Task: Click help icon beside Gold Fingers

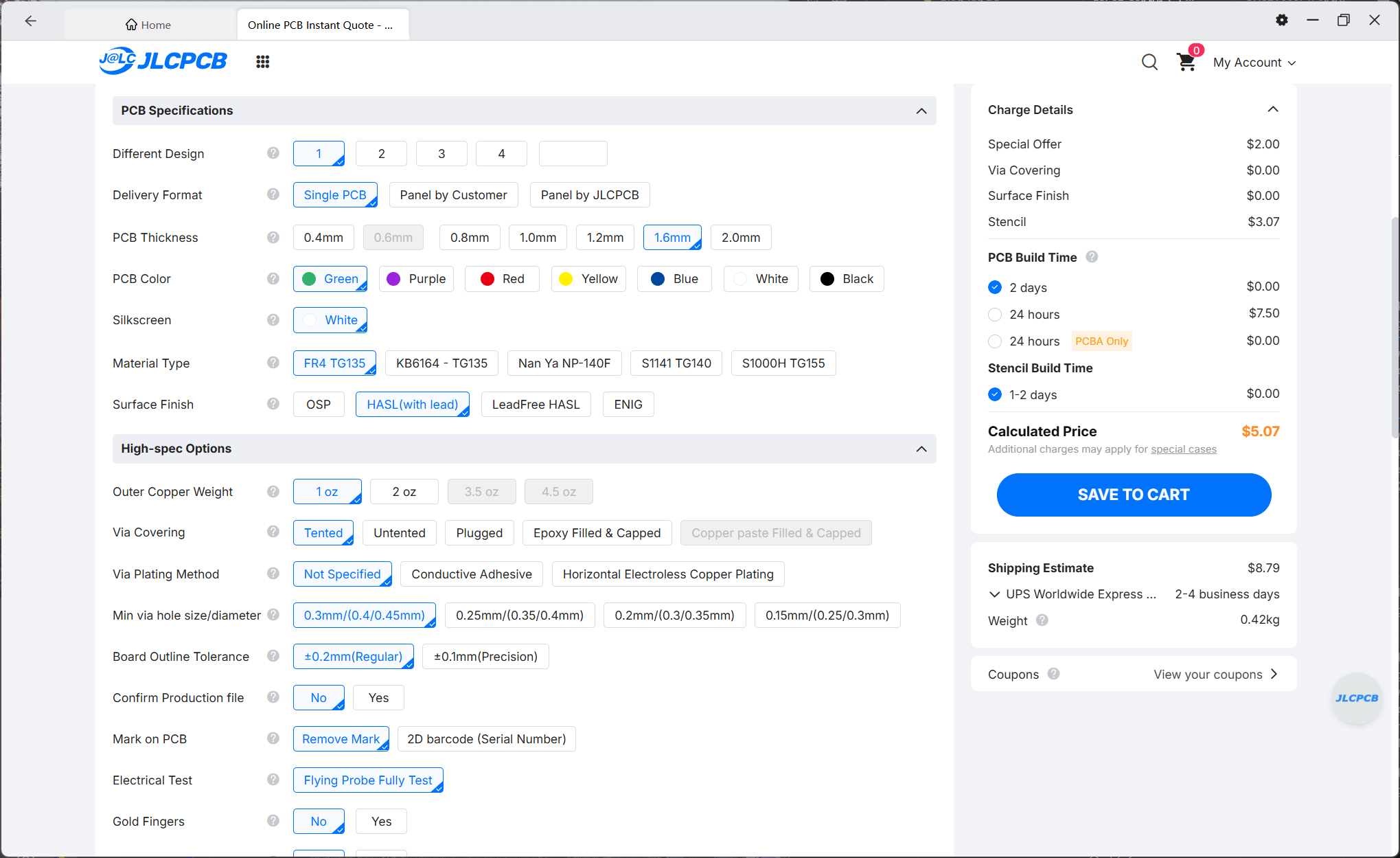Action: (273, 821)
